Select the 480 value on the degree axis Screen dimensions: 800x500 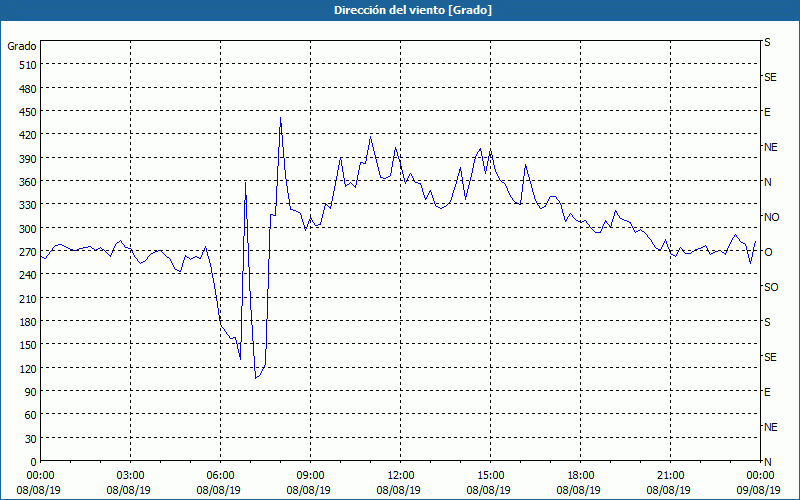[28, 89]
